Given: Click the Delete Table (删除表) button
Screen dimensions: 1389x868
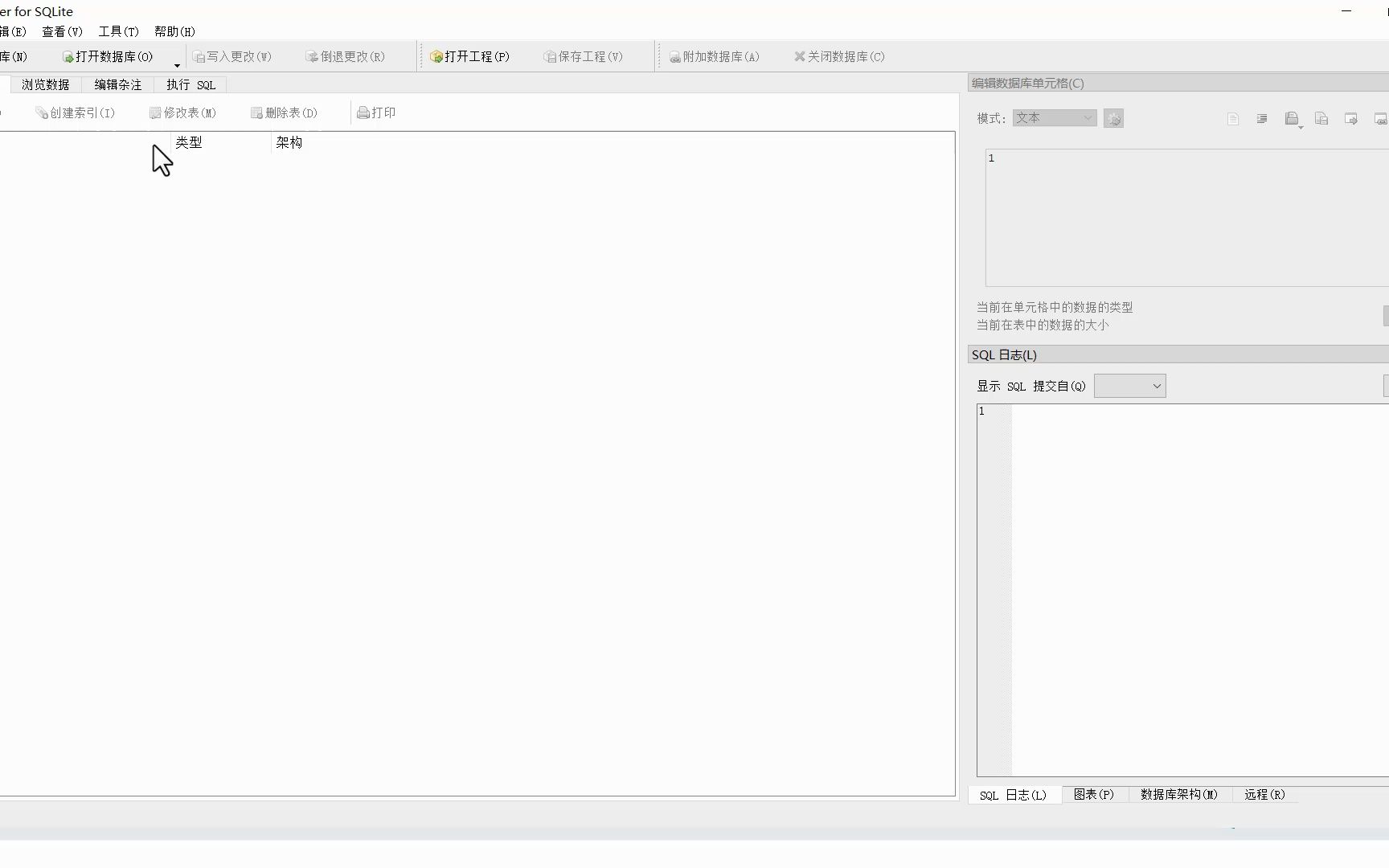Looking at the screenshot, I should (285, 113).
